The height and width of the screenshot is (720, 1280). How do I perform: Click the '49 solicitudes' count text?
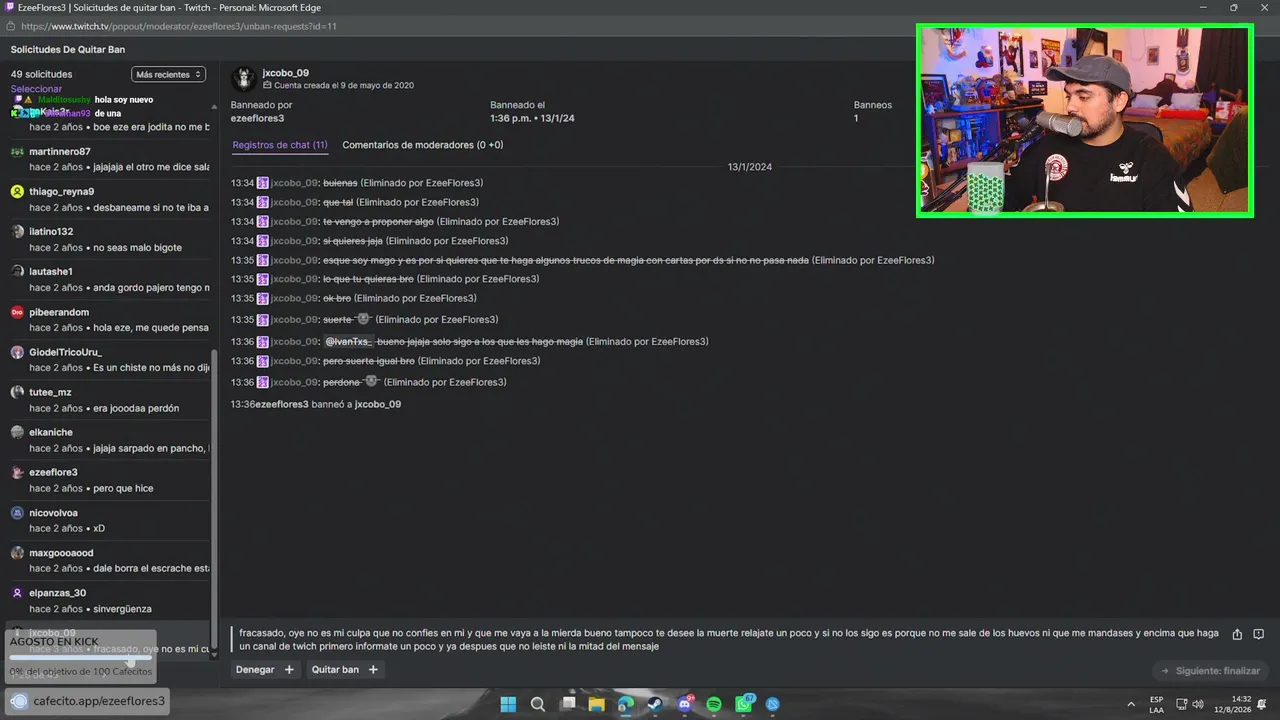42,74
